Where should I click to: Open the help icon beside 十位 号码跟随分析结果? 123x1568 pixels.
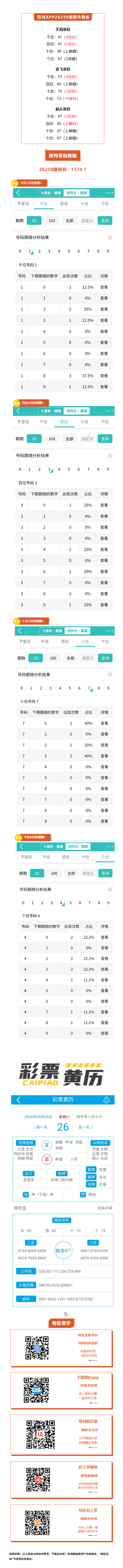coord(110,675)
